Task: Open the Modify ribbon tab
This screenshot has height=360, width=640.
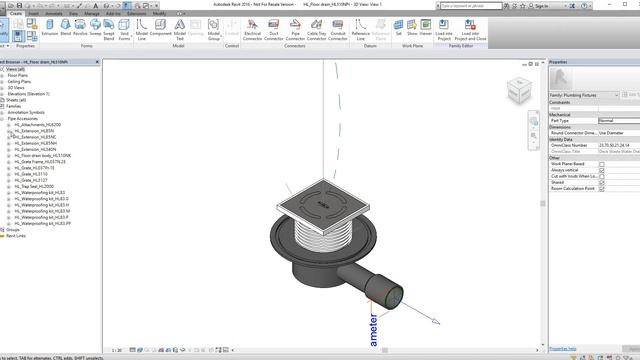Action: pyautogui.click(x=159, y=13)
